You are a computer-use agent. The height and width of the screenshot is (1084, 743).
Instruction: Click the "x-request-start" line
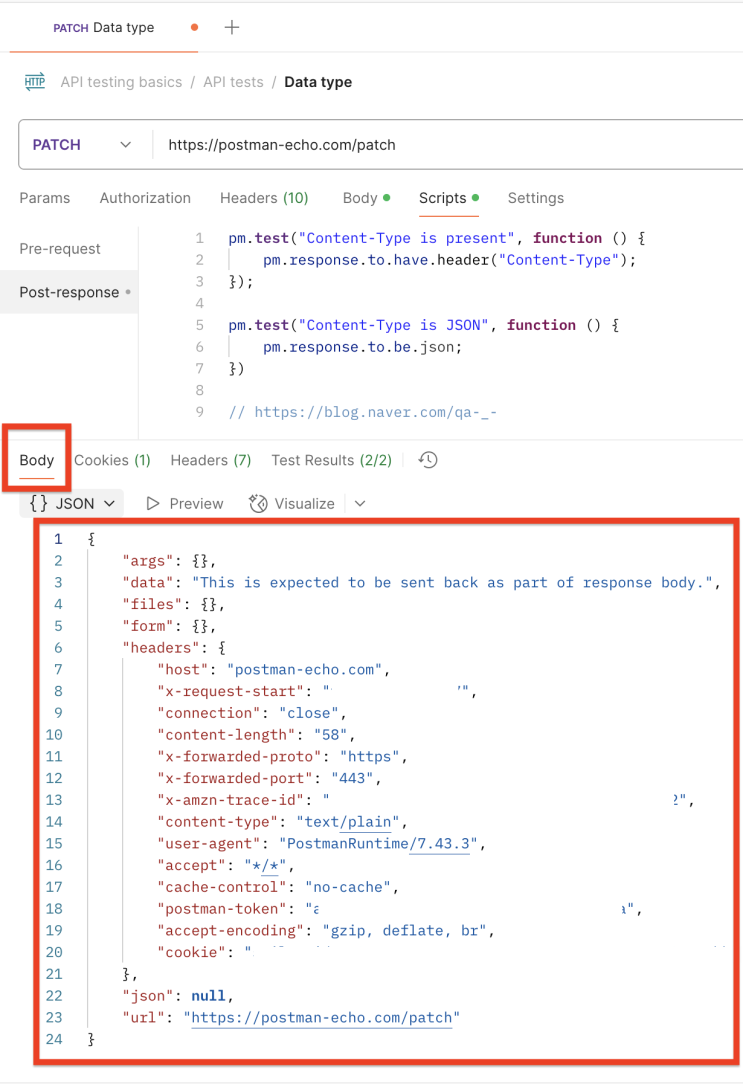click(x=317, y=691)
